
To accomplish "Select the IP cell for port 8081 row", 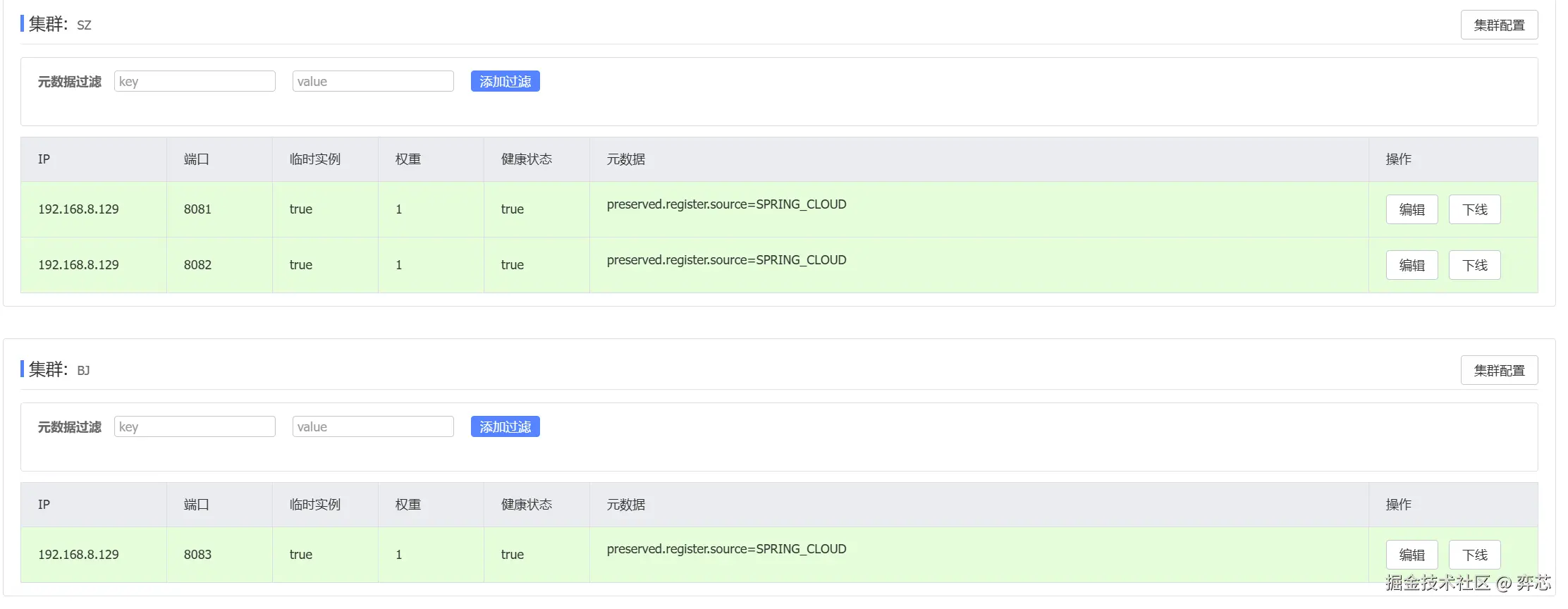I will [78, 209].
